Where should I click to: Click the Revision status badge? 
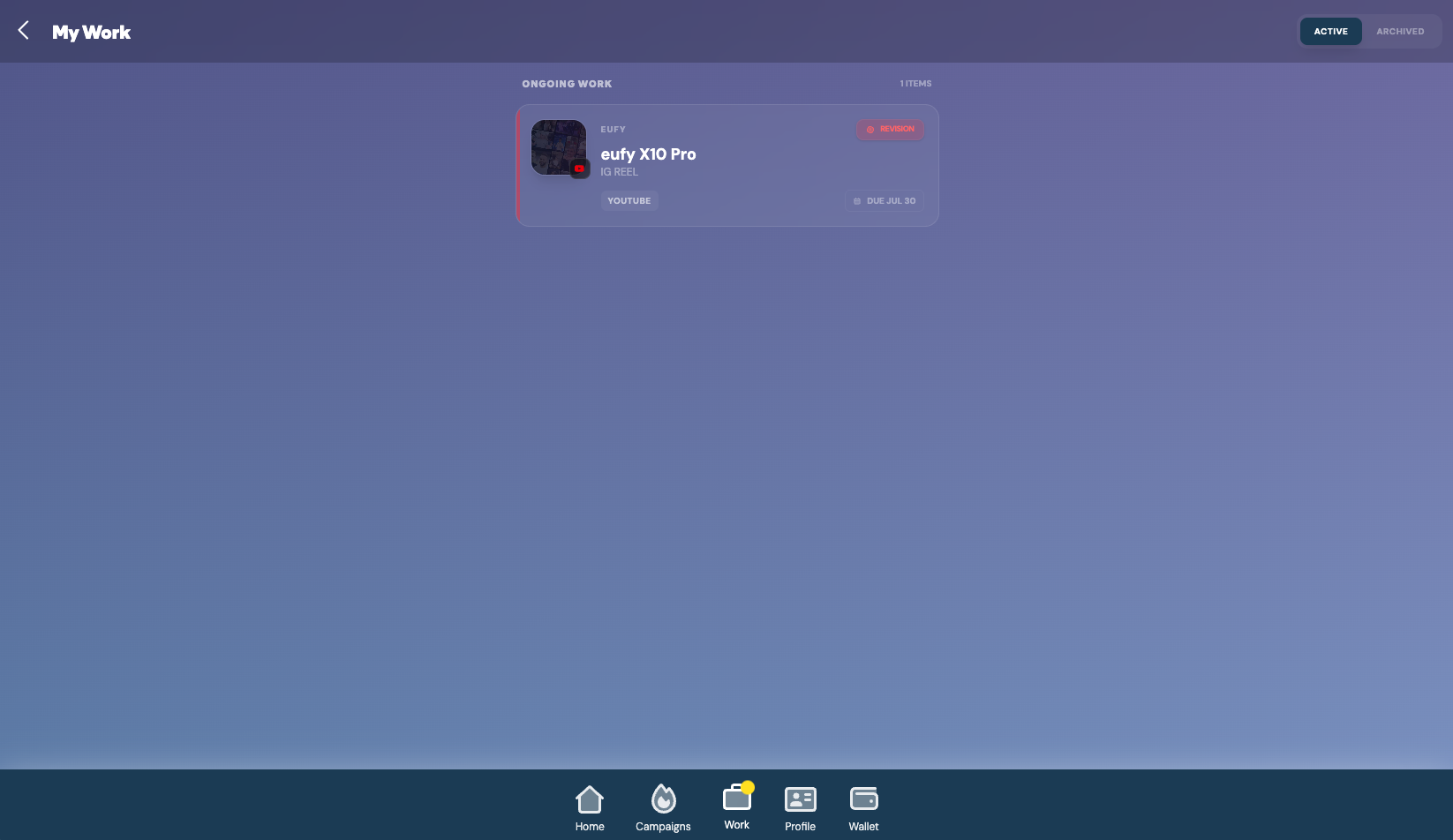pyautogui.click(x=890, y=130)
